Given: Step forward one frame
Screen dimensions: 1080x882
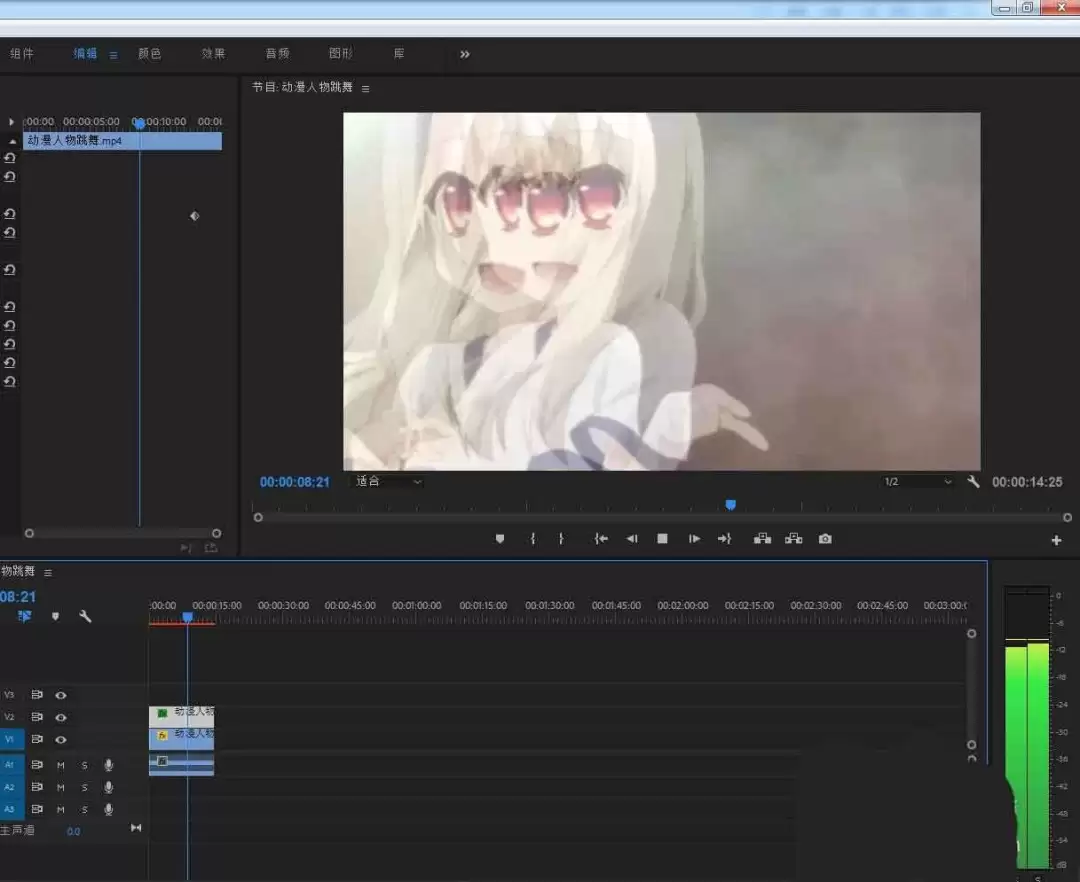Looking at the screenshot, I should coord(694,538).
